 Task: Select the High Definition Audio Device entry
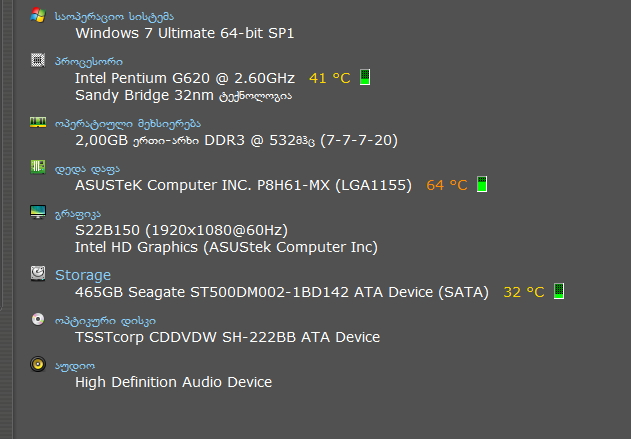[173, 382]
